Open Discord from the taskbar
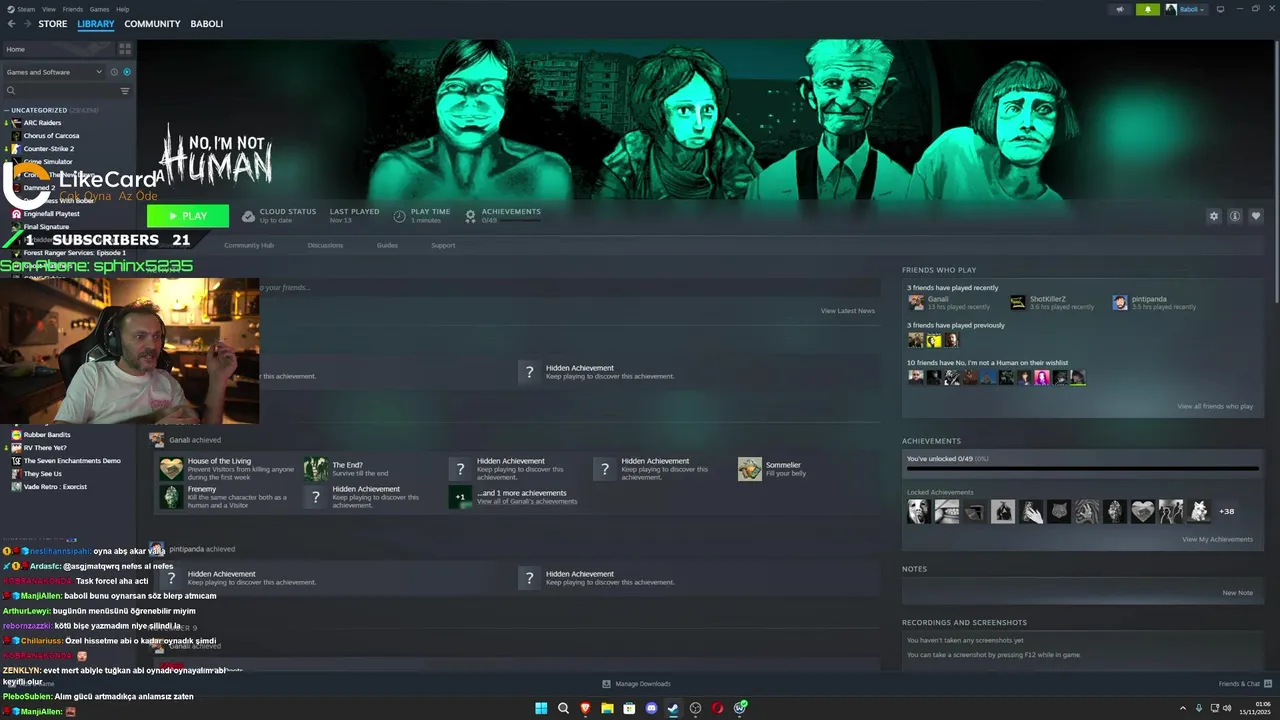This screenshot has height=720, width=1280. coord(651,708)
